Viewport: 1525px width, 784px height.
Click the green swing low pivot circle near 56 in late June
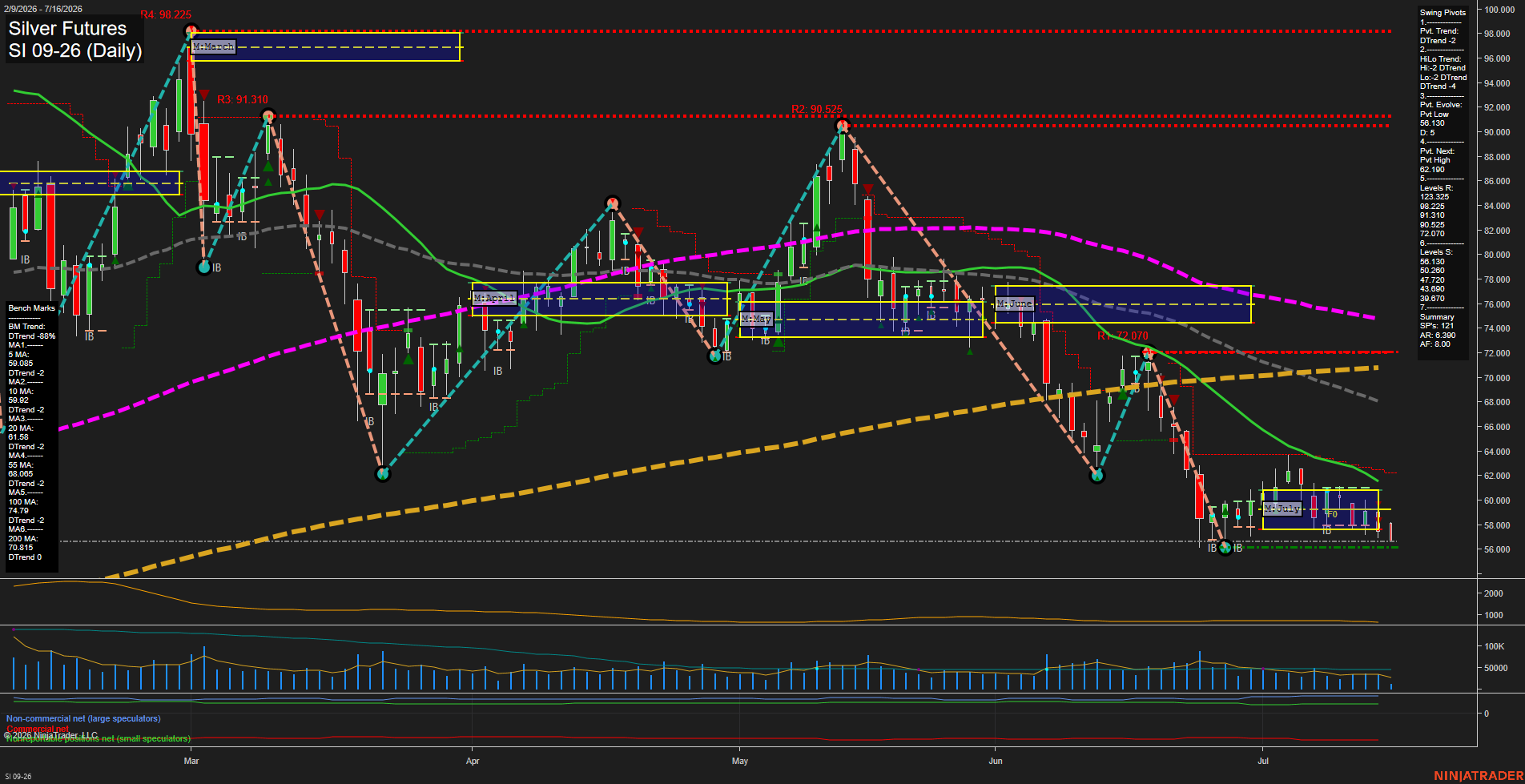click(1225, 549)
